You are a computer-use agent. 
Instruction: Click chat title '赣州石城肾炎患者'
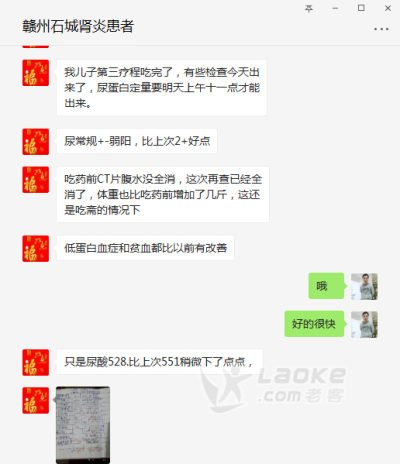(x=78, y=26)
